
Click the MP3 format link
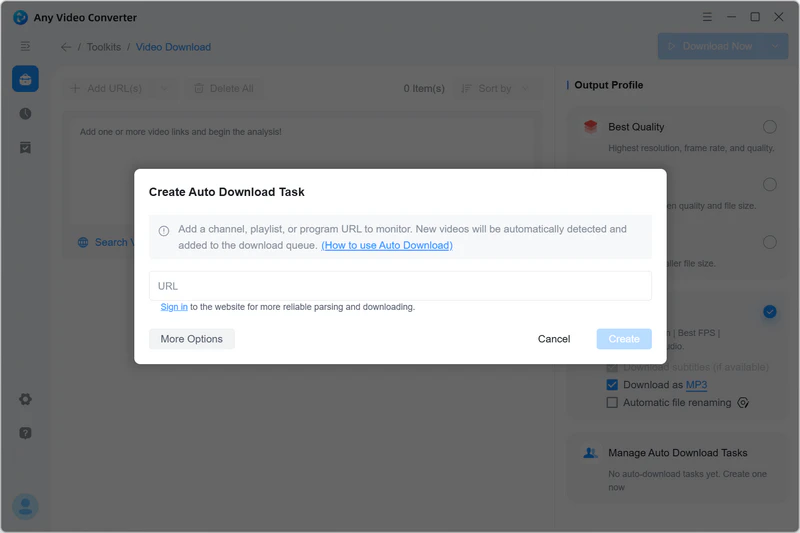(x=696, y=385)
